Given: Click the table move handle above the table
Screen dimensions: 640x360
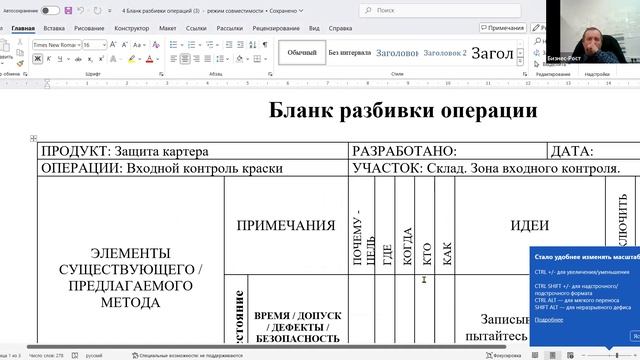Looking at the screenshot, I should click(33, 139).
